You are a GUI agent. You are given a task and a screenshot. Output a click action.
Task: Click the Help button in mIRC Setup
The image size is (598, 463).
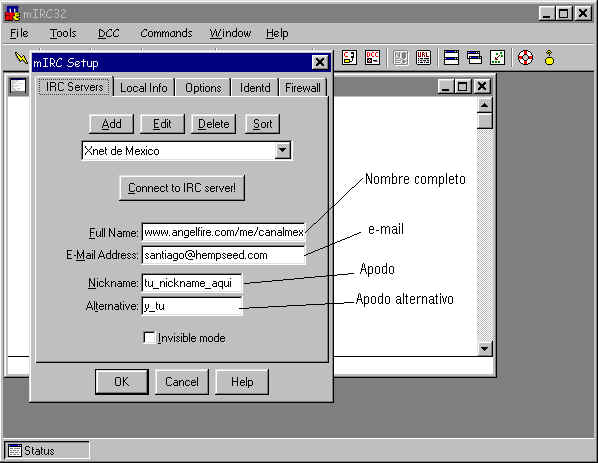coord(242,381)
